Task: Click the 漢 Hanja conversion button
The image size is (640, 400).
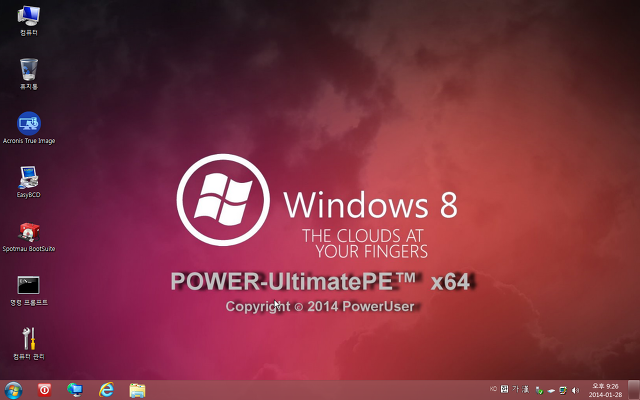Action: (526, 389)
